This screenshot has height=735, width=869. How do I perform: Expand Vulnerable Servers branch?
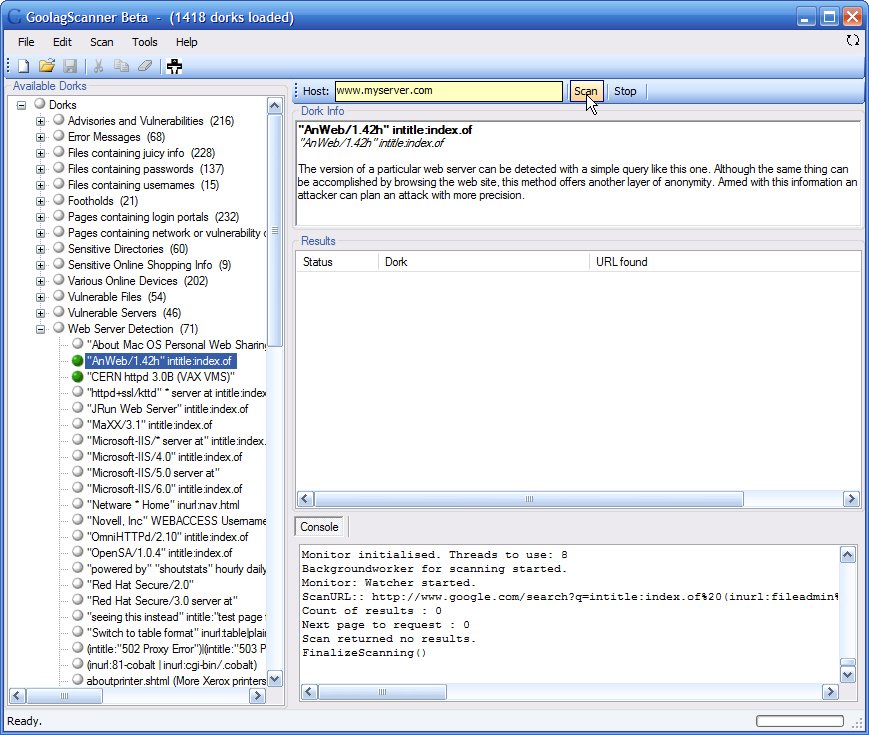(40, 313)
